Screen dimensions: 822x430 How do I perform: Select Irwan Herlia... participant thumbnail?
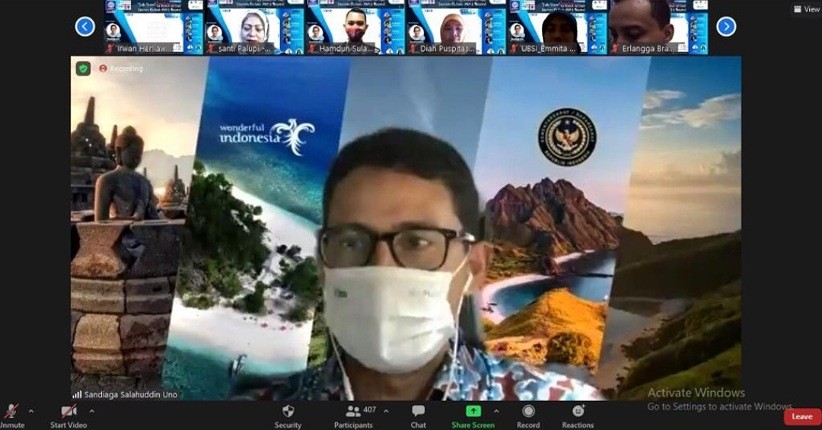pyautogui.click(x=153, y=27)
